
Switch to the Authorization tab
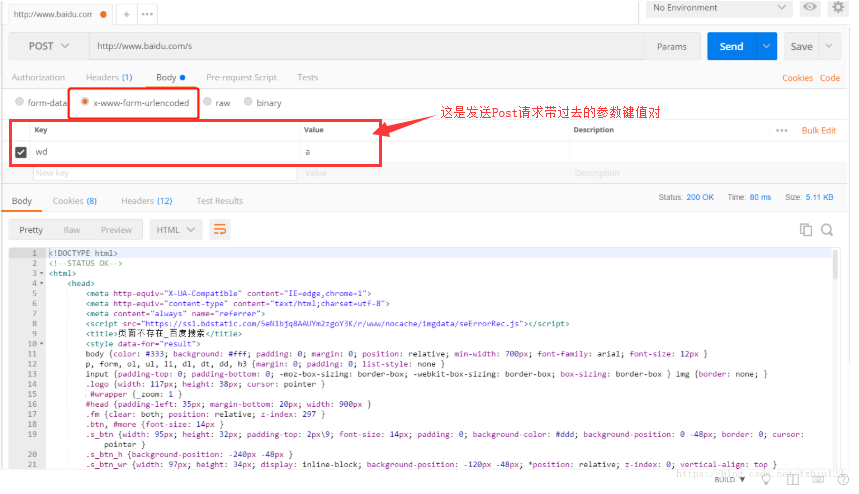38,77
